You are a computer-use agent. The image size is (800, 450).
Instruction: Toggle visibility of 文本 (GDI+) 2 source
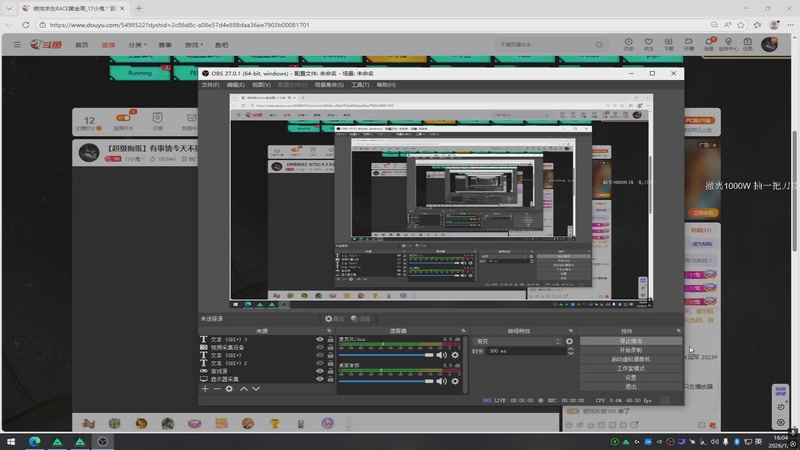[x=320, y=363]
